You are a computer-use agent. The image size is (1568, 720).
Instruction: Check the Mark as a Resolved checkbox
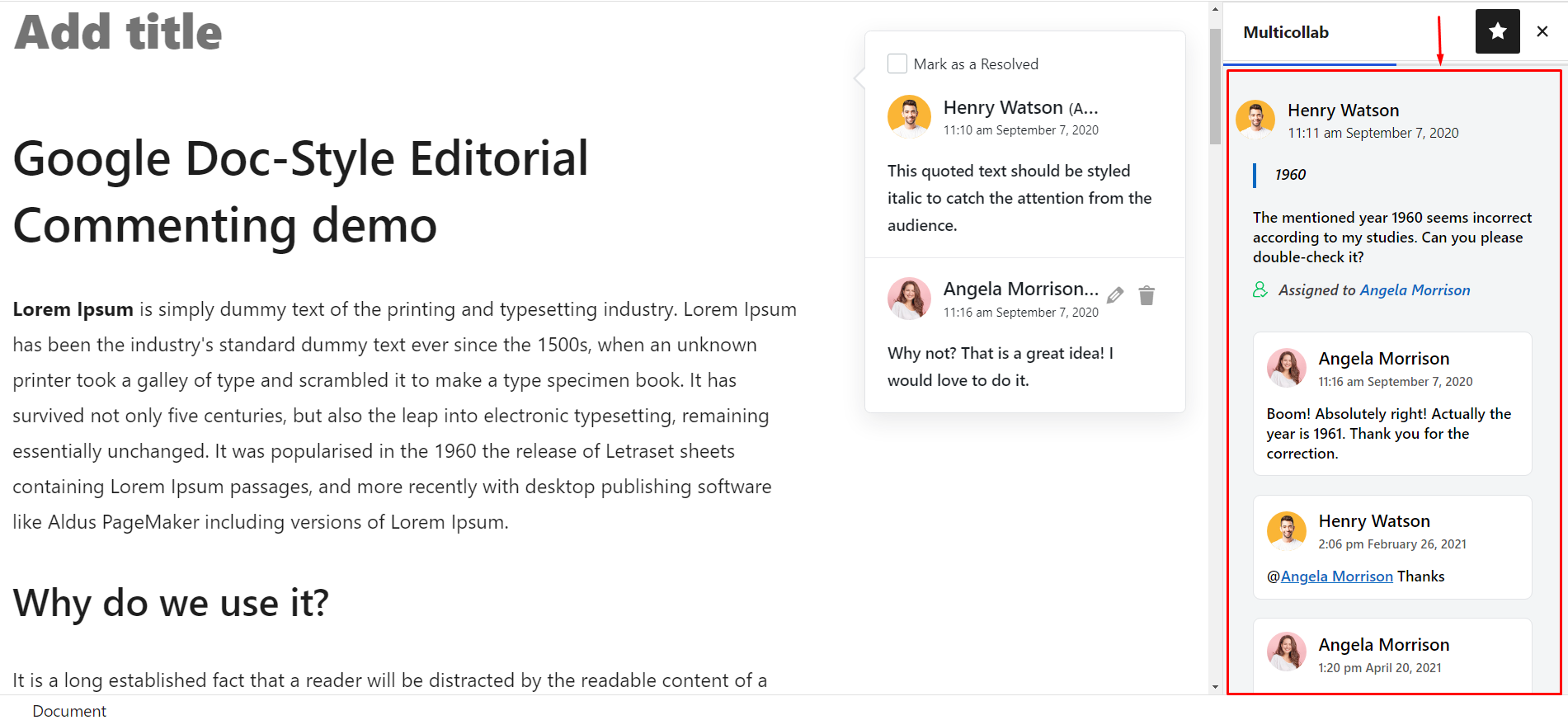(x=897, y=64)
